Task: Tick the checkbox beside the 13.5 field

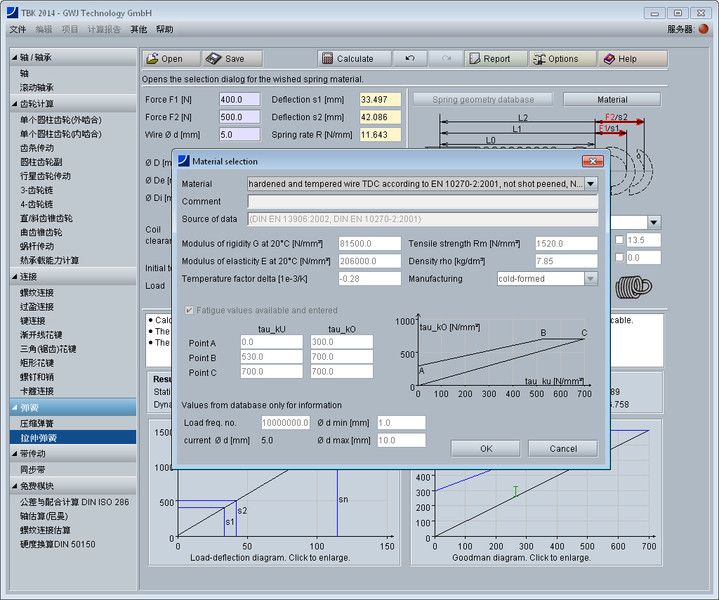Action: click(619, 240)
